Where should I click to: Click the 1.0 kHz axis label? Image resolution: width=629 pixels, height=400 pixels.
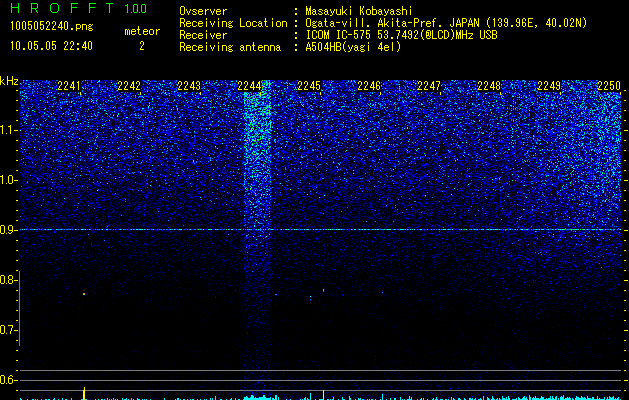(x=8, y=180)
